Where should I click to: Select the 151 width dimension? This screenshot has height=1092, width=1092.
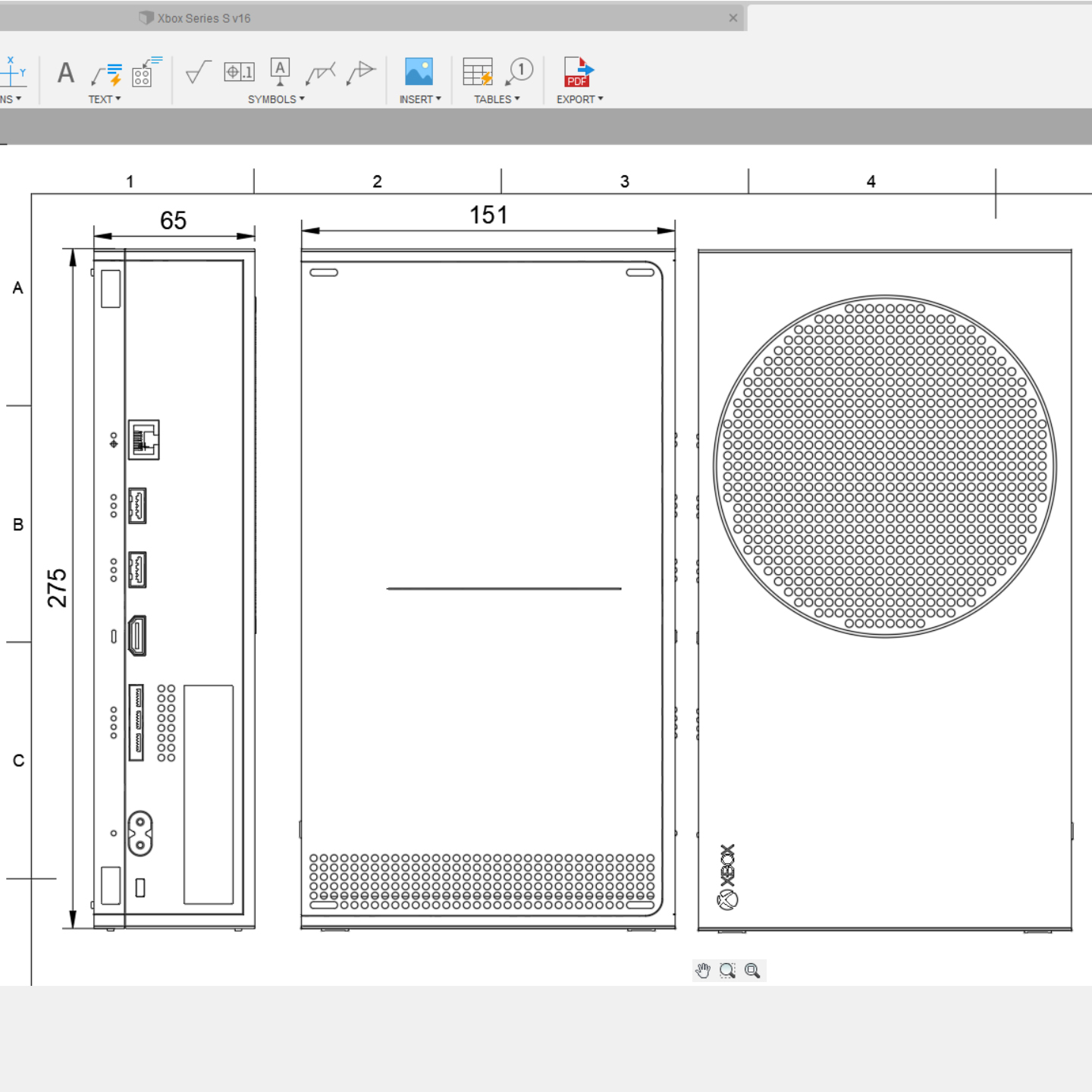488,215
